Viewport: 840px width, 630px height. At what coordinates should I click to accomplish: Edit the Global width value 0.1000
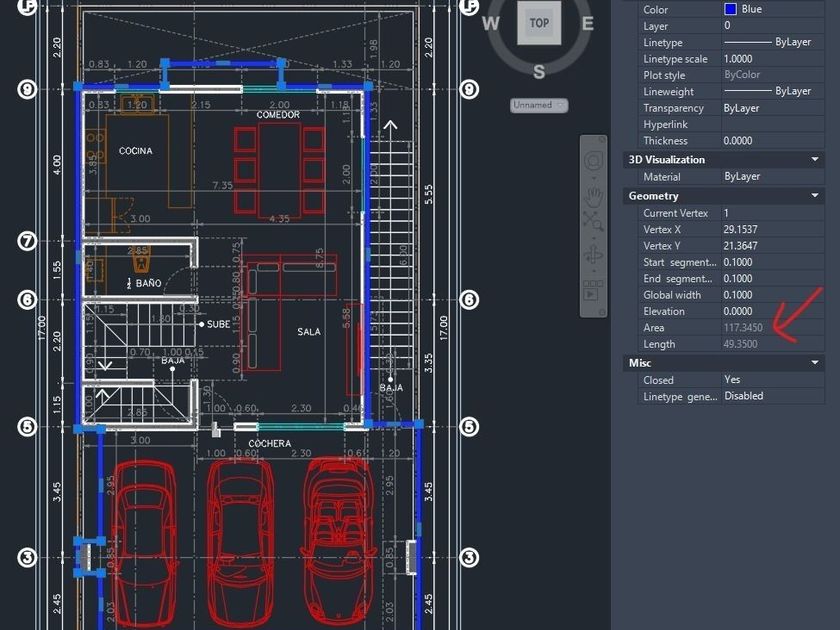tap(772, 295)
